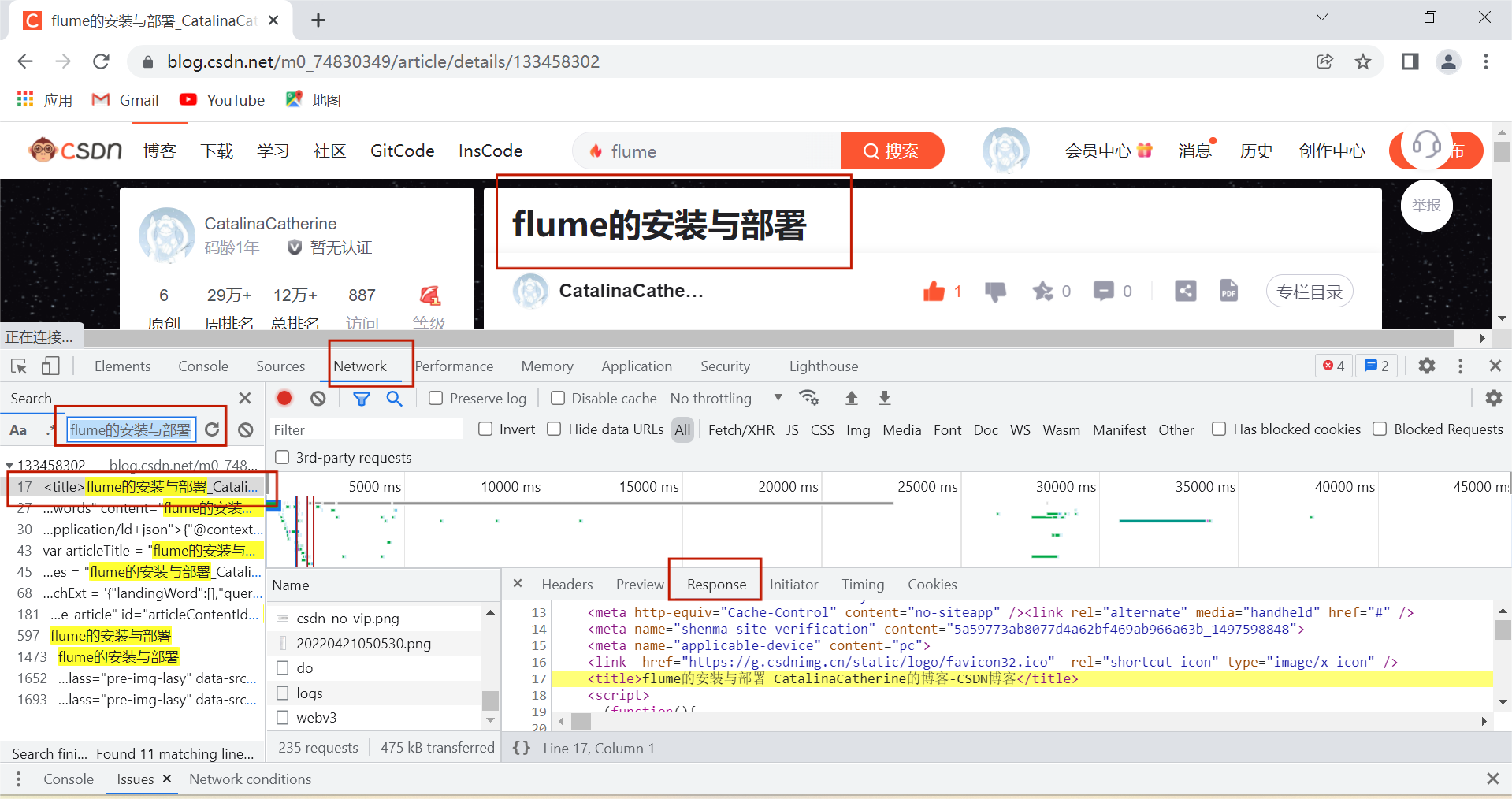Like the article with the thumbs-up icon
Viewport: 1512px width, 799px height.
[x=935, y=291]
